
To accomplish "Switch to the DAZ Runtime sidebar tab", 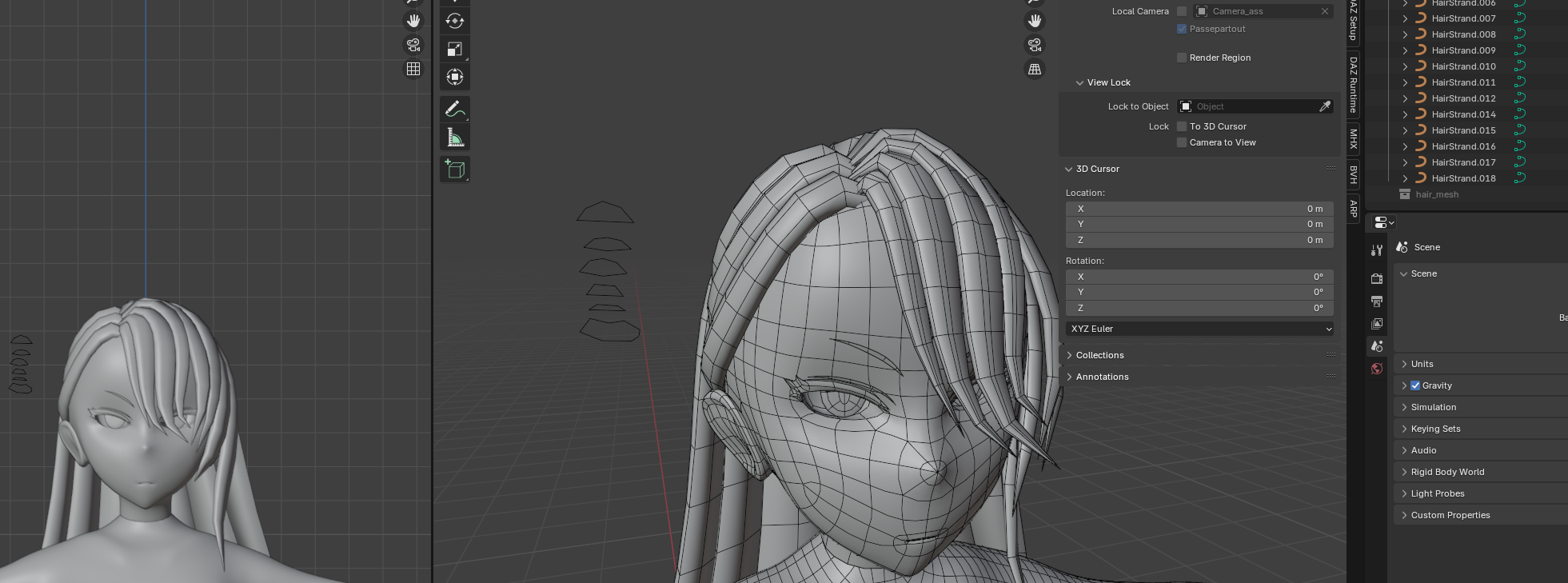I will click(1353, 84).
